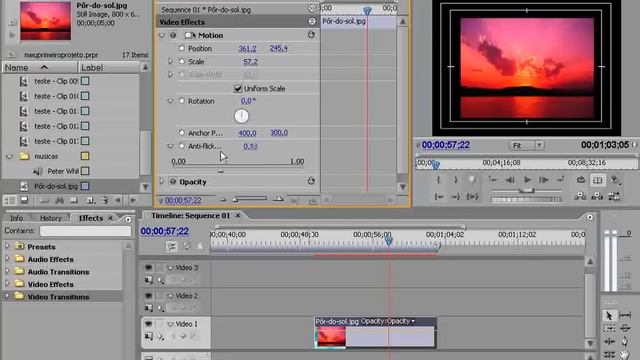This screenshot has width=640, height=360.
Task: Go to previous edit point
Action: click(x=493, y=180)
